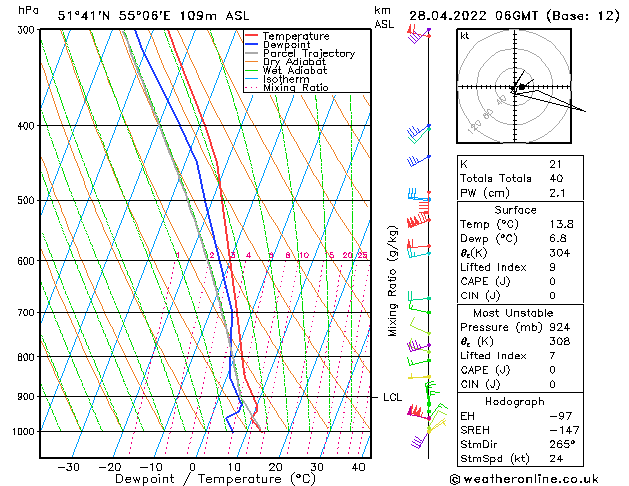This screenshot has width=629, height=486.
Task: Click the yellow wind barb near 850 hPa
Action: pos(419,377)
